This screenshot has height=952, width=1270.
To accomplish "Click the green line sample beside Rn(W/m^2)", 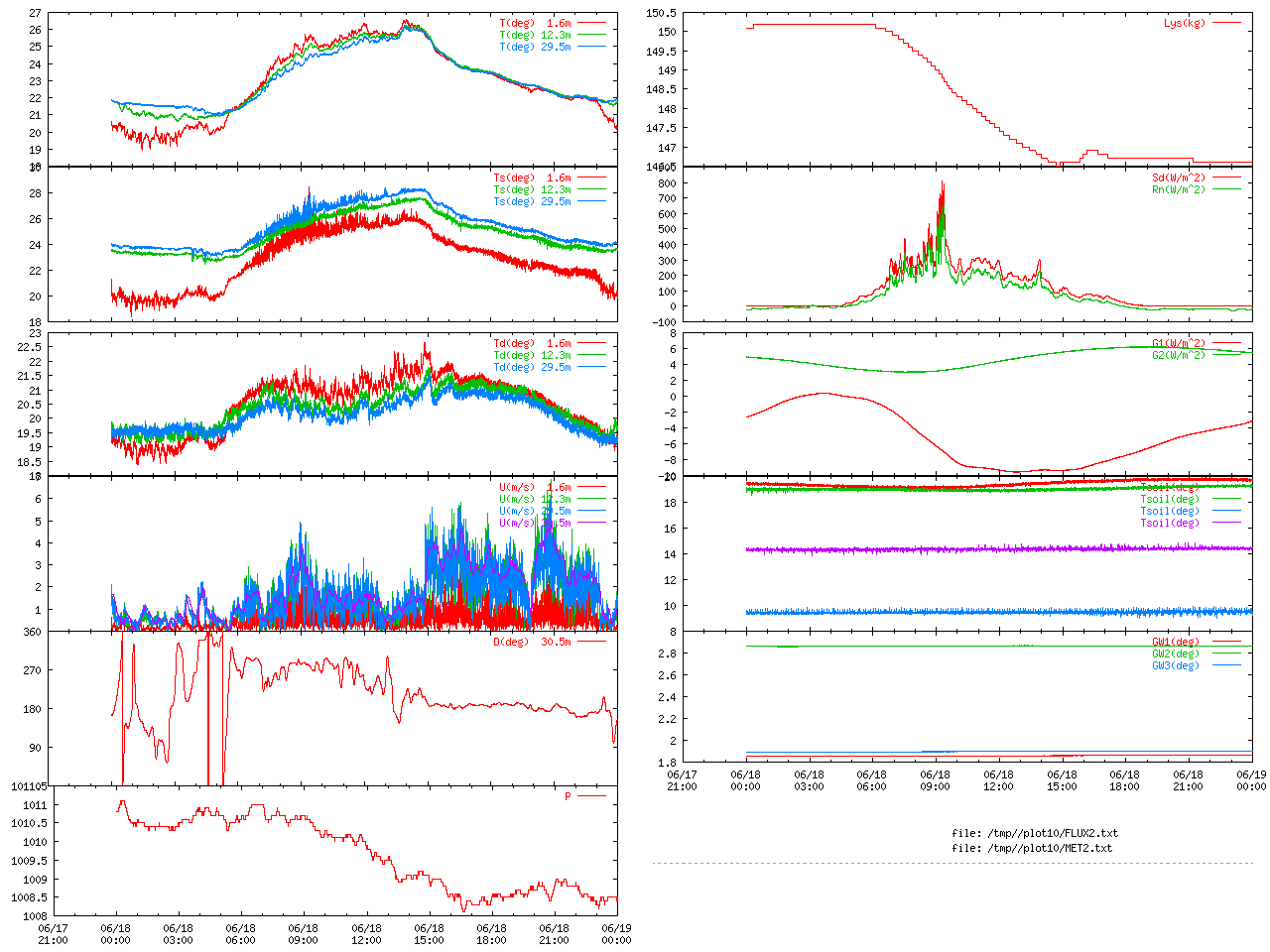I will (x=1226, y=190).
